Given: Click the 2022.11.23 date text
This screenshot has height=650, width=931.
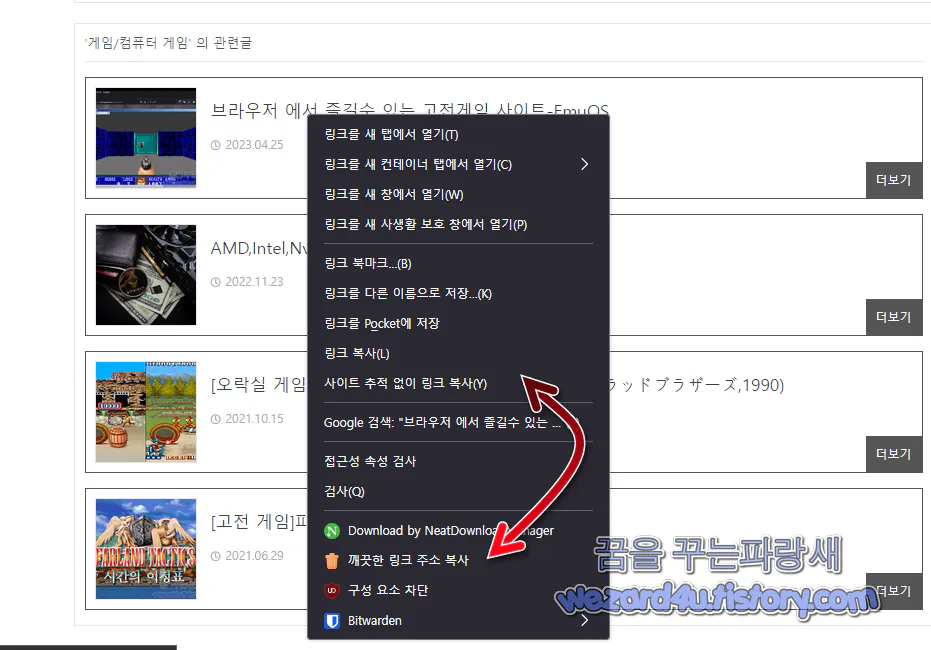Looking at the screenshot, I should coord(254,282).
